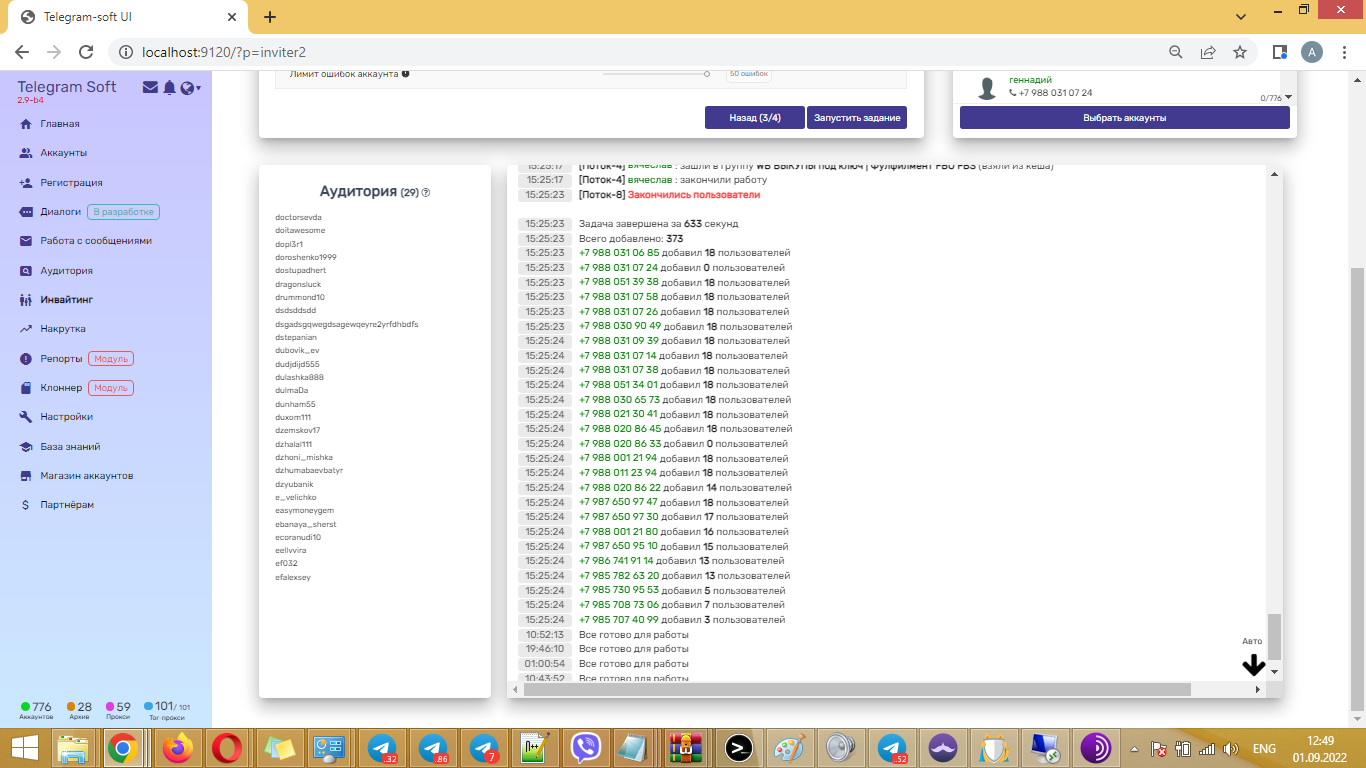Click the book icon next to База знаний
Image resolution: width=1366 pixels, height=768 pixels.
tap(26, 447)
